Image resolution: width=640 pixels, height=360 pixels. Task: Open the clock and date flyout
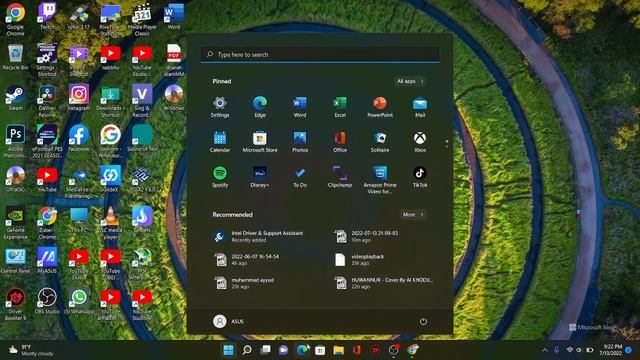pyautogui.click(x=610, y=350)
